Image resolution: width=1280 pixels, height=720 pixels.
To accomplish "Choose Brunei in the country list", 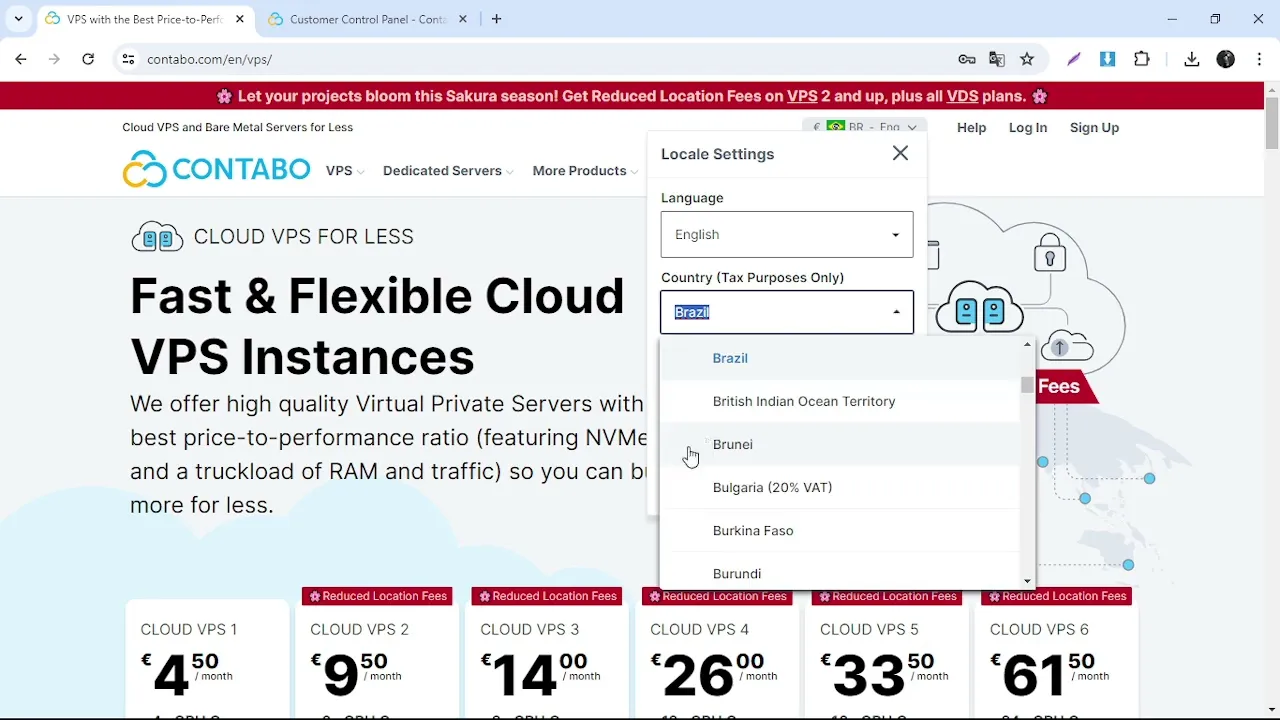I will click(x=840, y=444).
